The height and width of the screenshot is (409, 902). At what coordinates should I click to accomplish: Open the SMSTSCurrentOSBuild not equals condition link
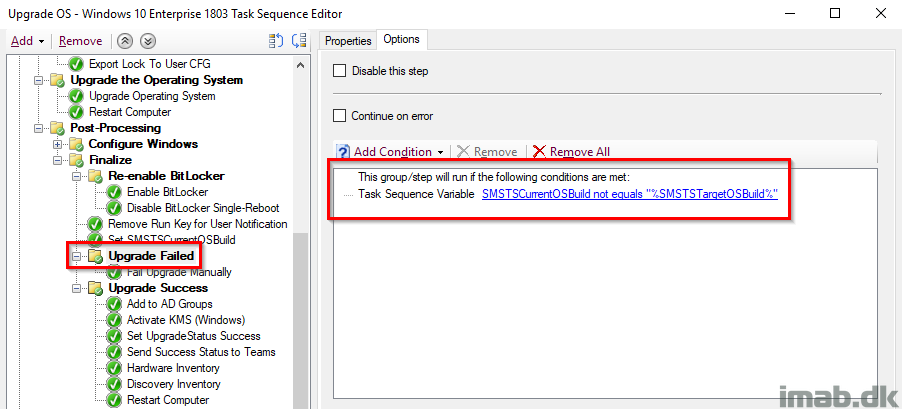(x=630, y=194)
